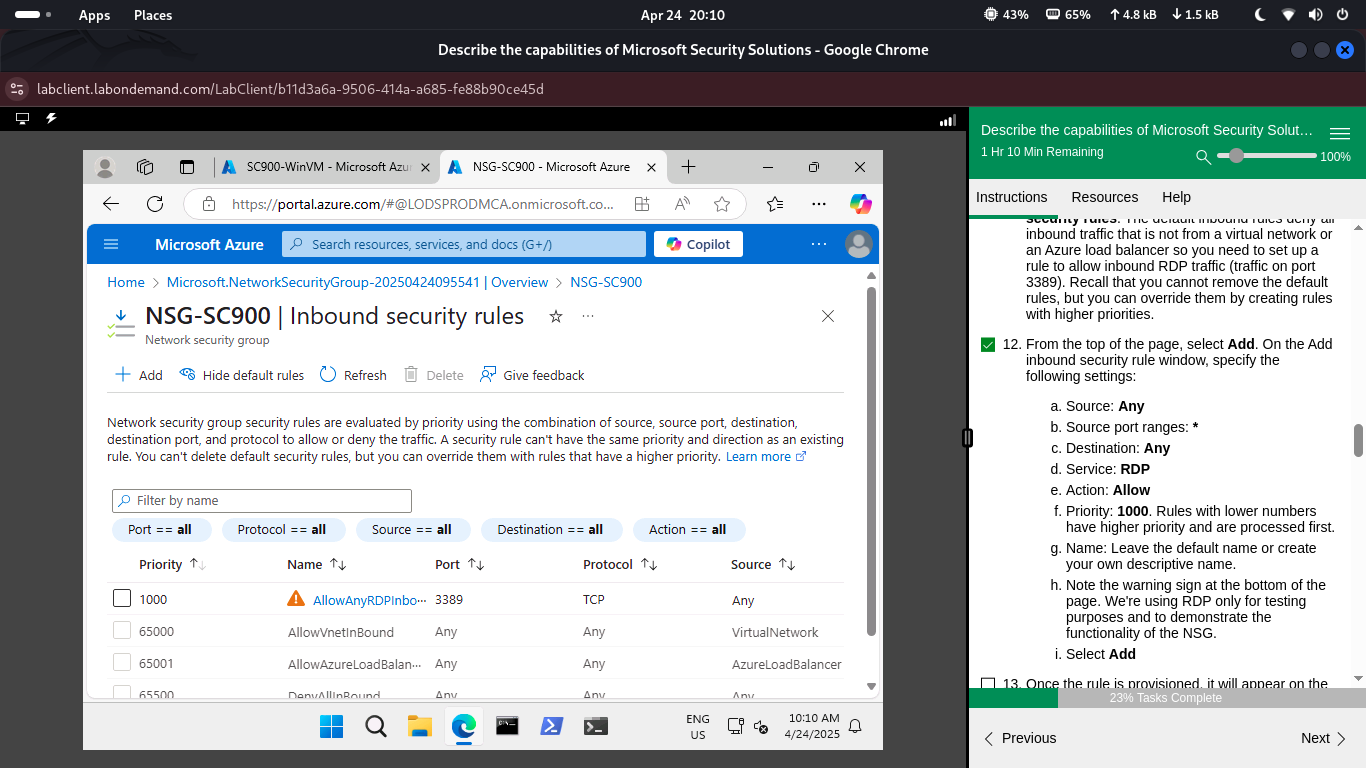The image size is (1366, 768).
Task: Uncheck step 12 in the lab instructions
Action: click(989, 344)
